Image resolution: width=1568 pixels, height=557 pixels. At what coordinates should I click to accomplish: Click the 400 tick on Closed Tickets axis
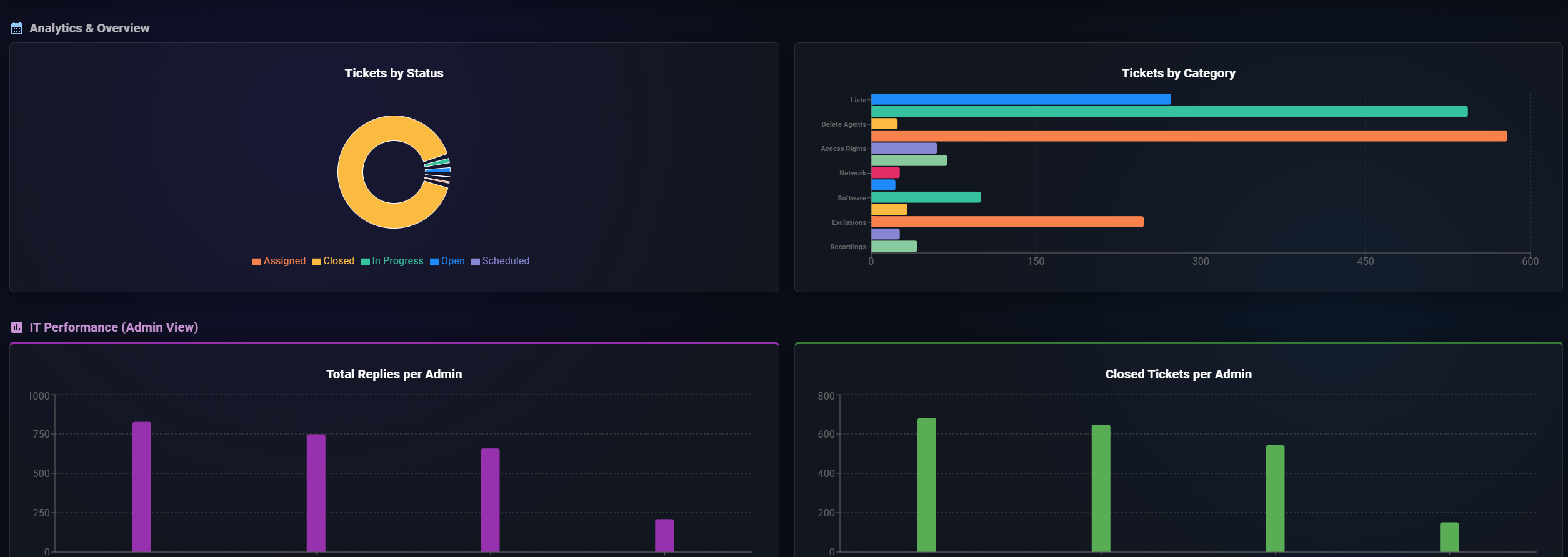(x=826, y=473)
